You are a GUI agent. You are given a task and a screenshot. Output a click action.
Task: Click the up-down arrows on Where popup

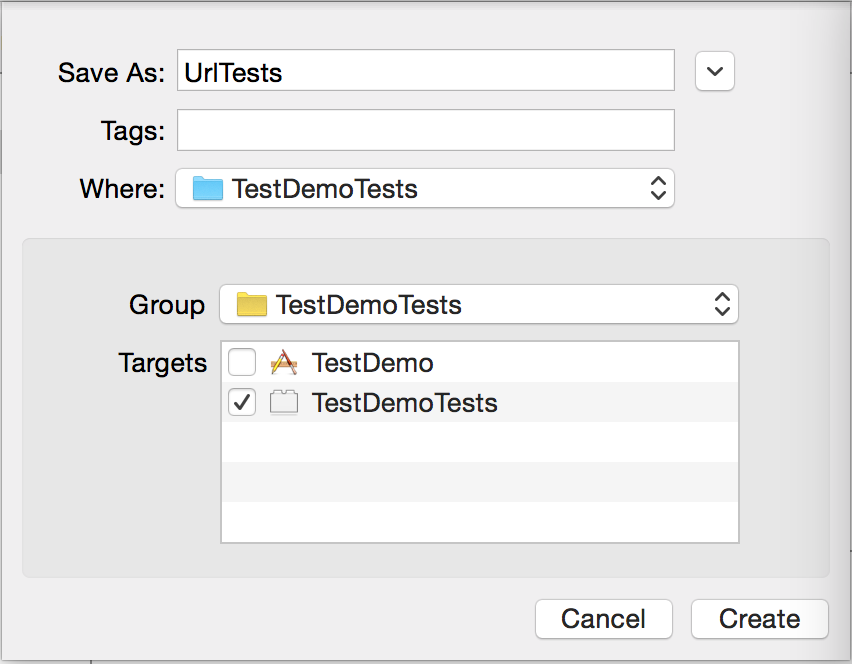tap(657, 188)
